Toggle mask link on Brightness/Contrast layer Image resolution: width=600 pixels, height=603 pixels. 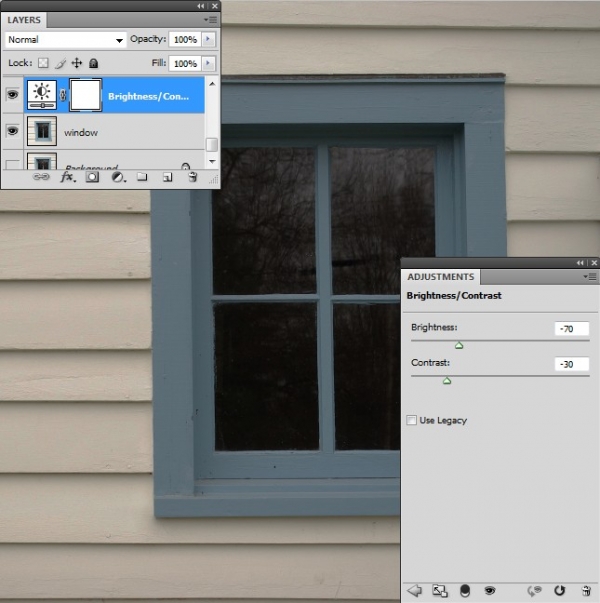click(63, 95)
